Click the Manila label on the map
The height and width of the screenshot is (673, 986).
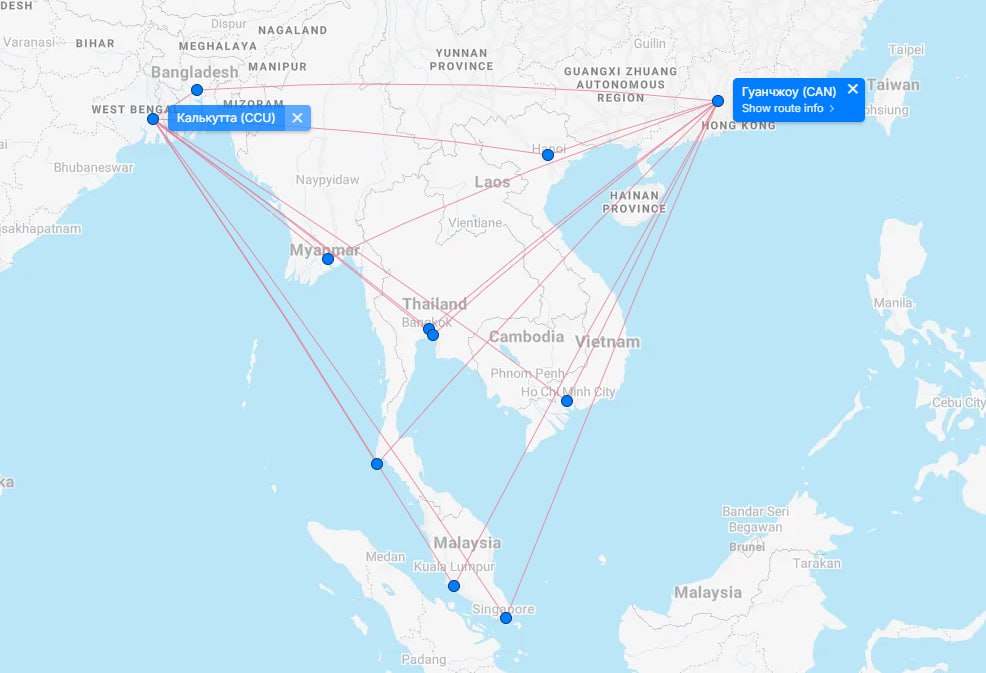[x=893, y=302]
